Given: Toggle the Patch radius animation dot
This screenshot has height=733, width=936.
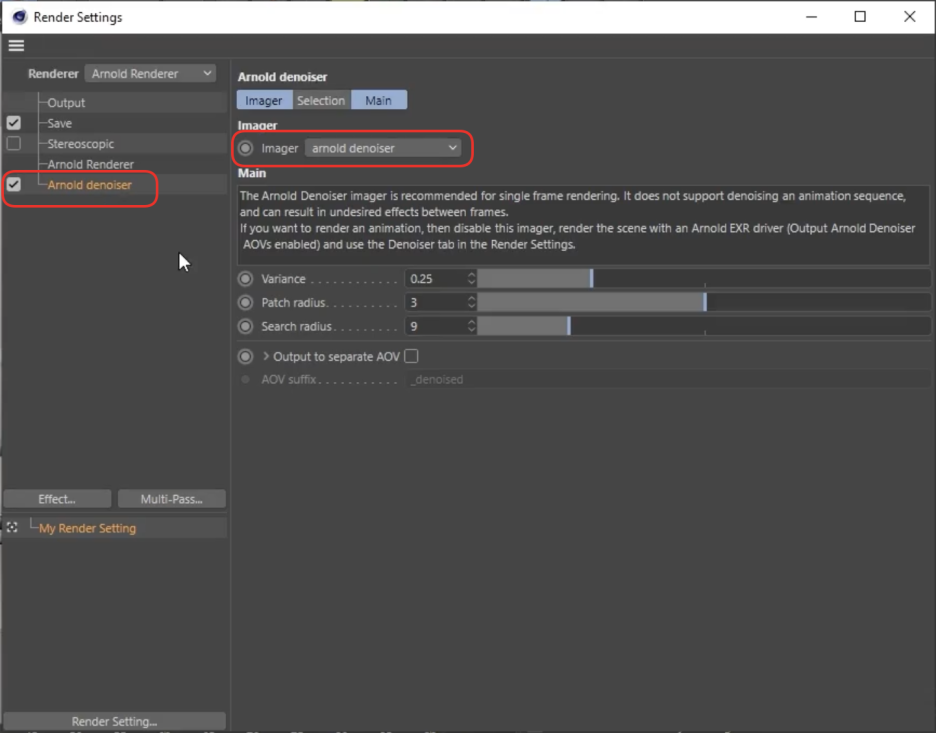Looking at the screenshot, I should coord(245,303).
